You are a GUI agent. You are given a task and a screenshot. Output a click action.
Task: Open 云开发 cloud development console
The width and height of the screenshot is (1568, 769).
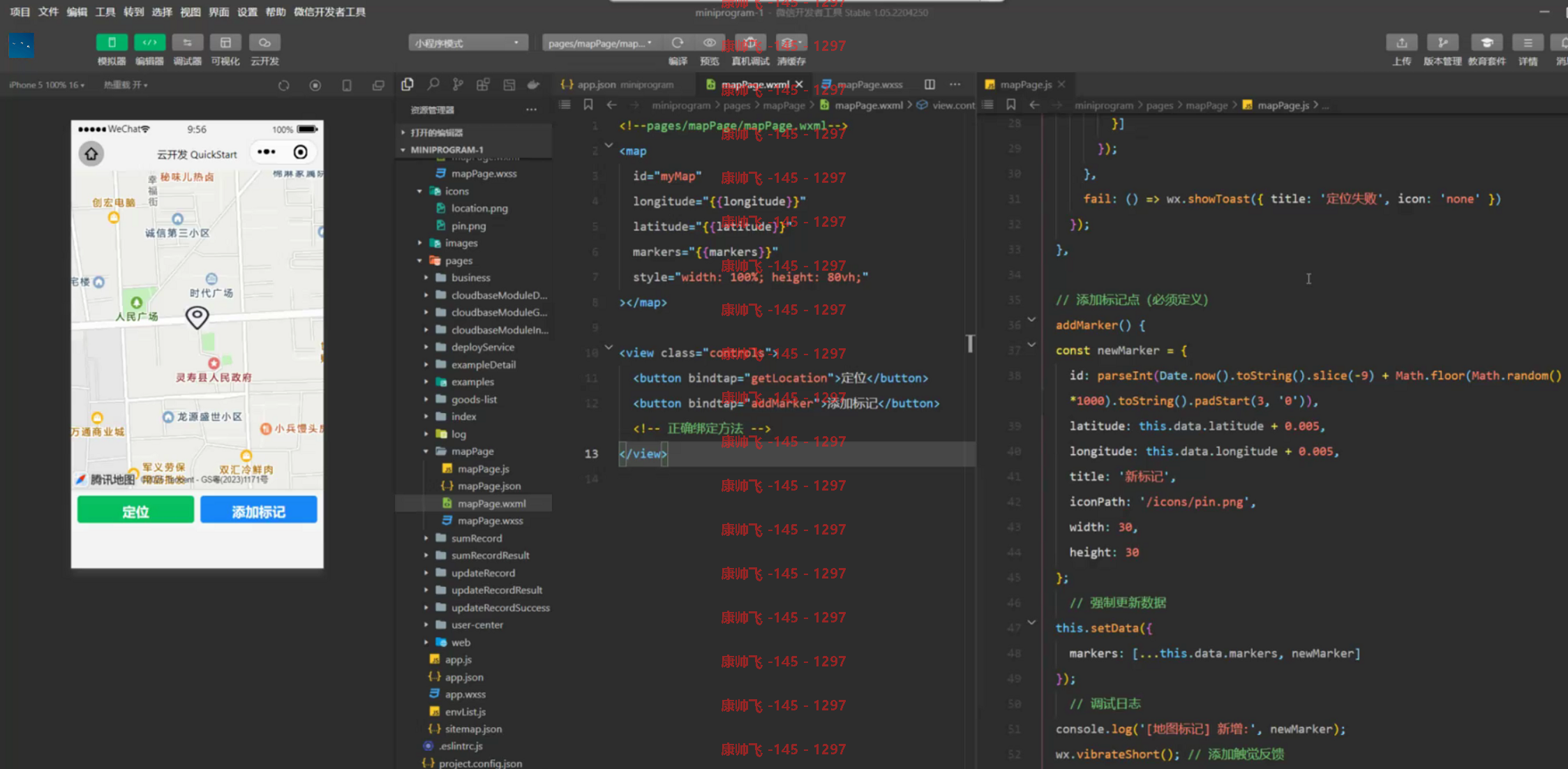pyautogui.click(x=264, y=43)
